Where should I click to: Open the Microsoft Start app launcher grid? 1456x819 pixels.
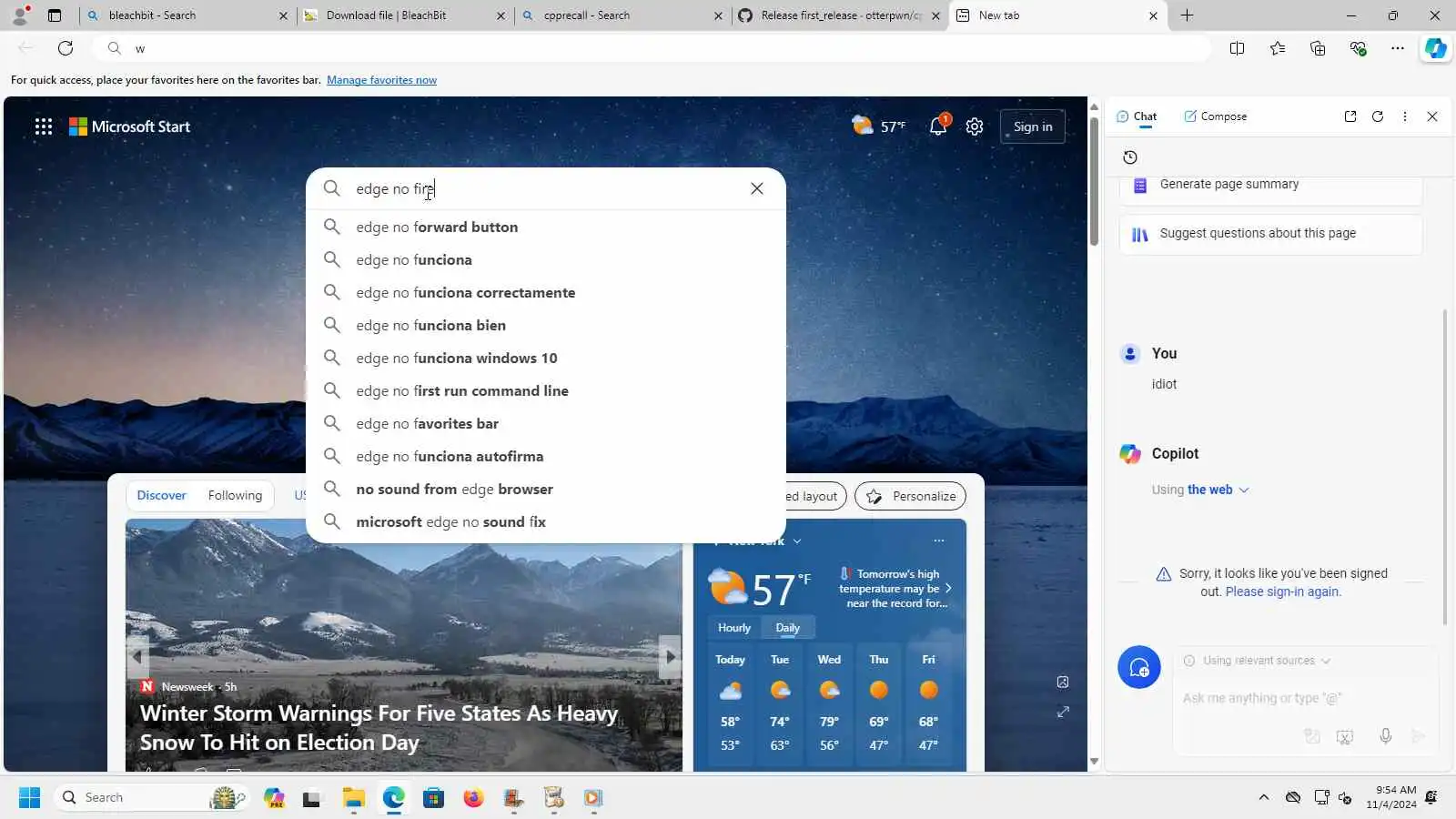pos(43,126)
